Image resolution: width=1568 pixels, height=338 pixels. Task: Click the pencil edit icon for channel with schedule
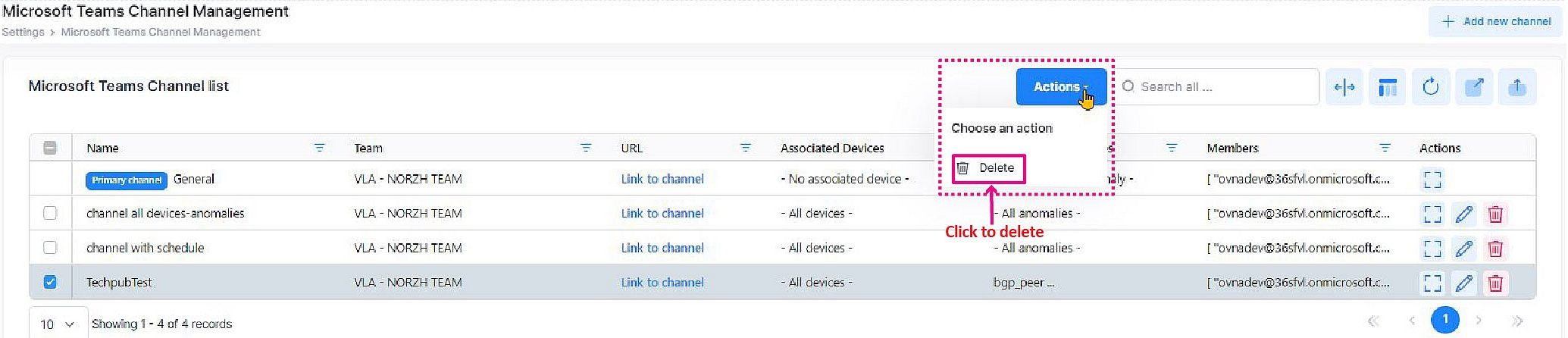(x=1463, y=248)
